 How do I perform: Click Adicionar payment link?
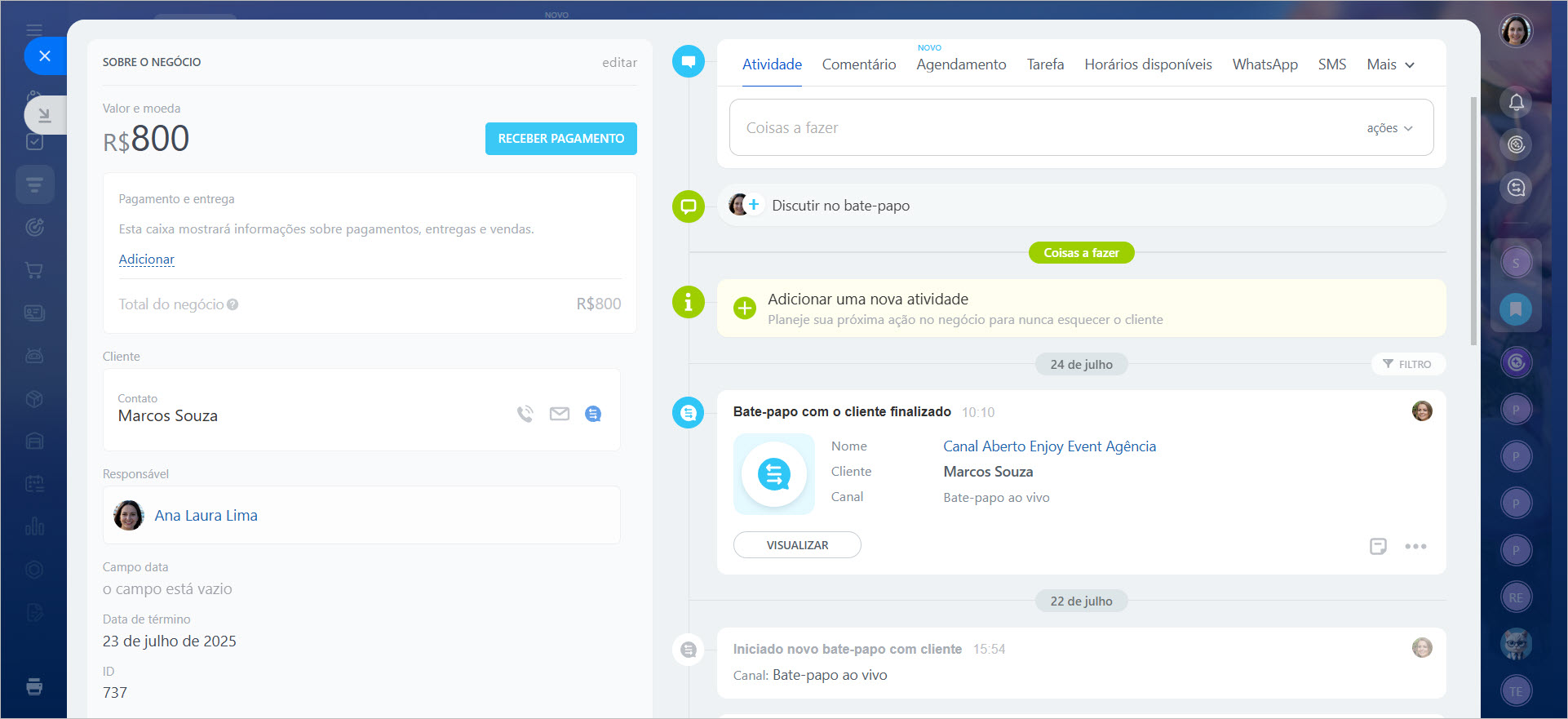[146, 260]
